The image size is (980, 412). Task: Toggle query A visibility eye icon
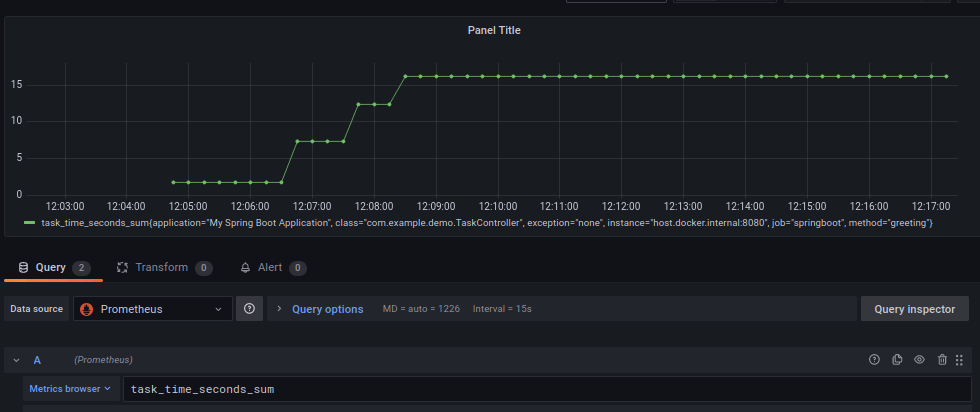pos(919,359)
